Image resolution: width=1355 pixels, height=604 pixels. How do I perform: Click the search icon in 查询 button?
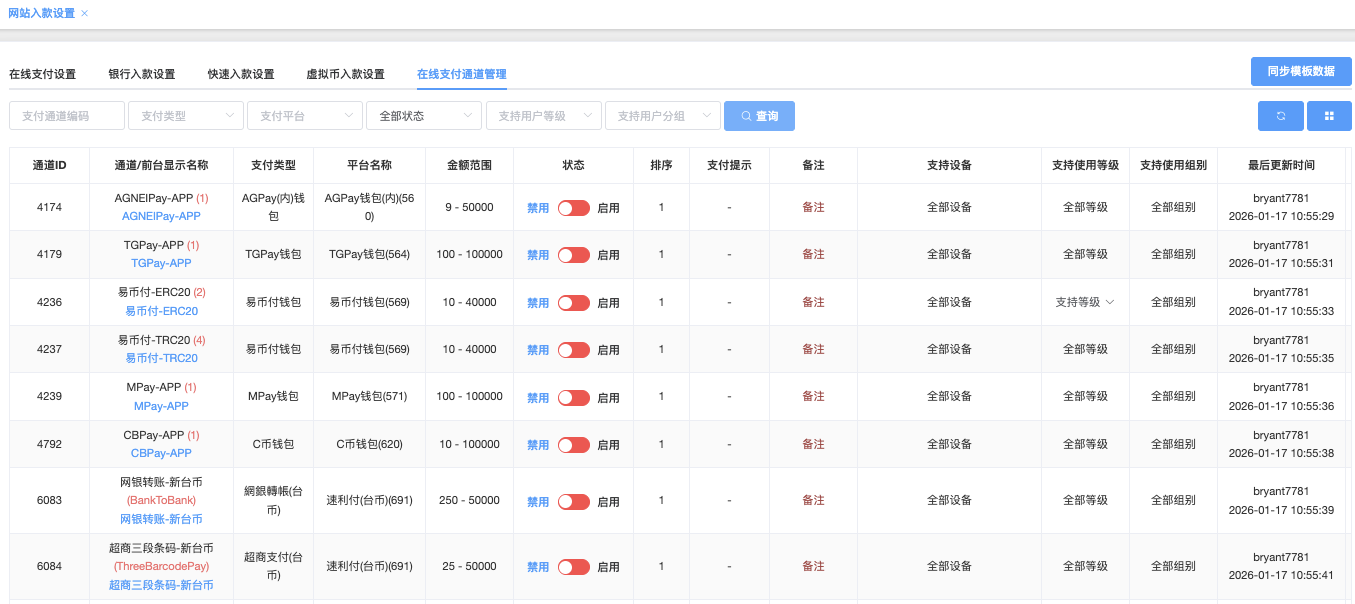[x=746, y=116]
